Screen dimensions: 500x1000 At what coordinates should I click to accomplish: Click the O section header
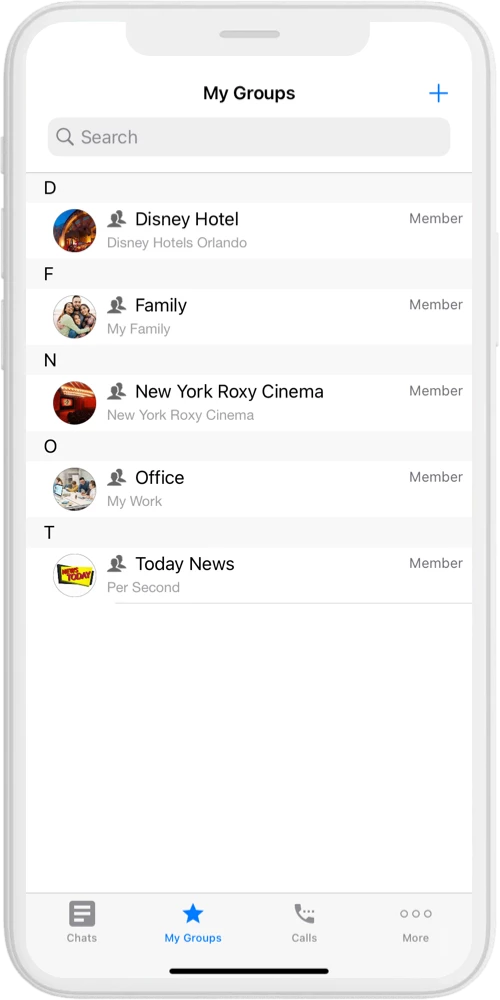[249, 446]
